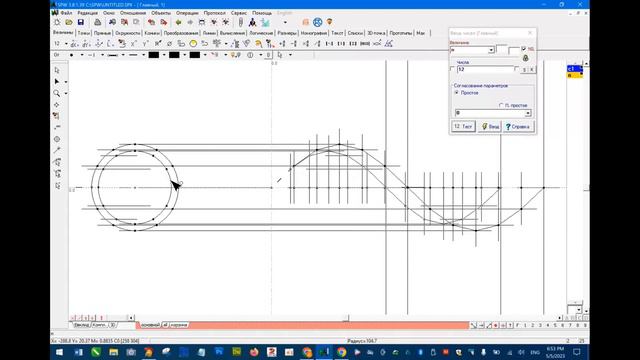Open the Файл menu

click(66, 13)
